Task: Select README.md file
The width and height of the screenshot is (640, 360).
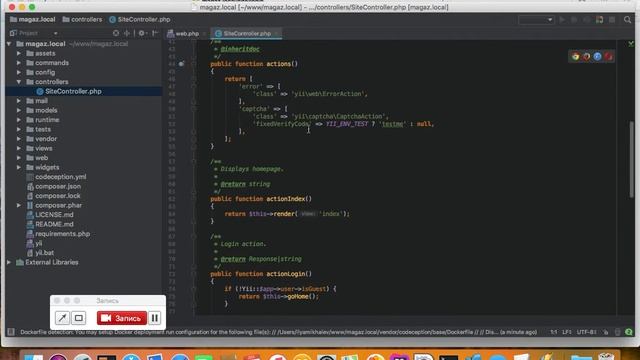Action: pos(50,224)
